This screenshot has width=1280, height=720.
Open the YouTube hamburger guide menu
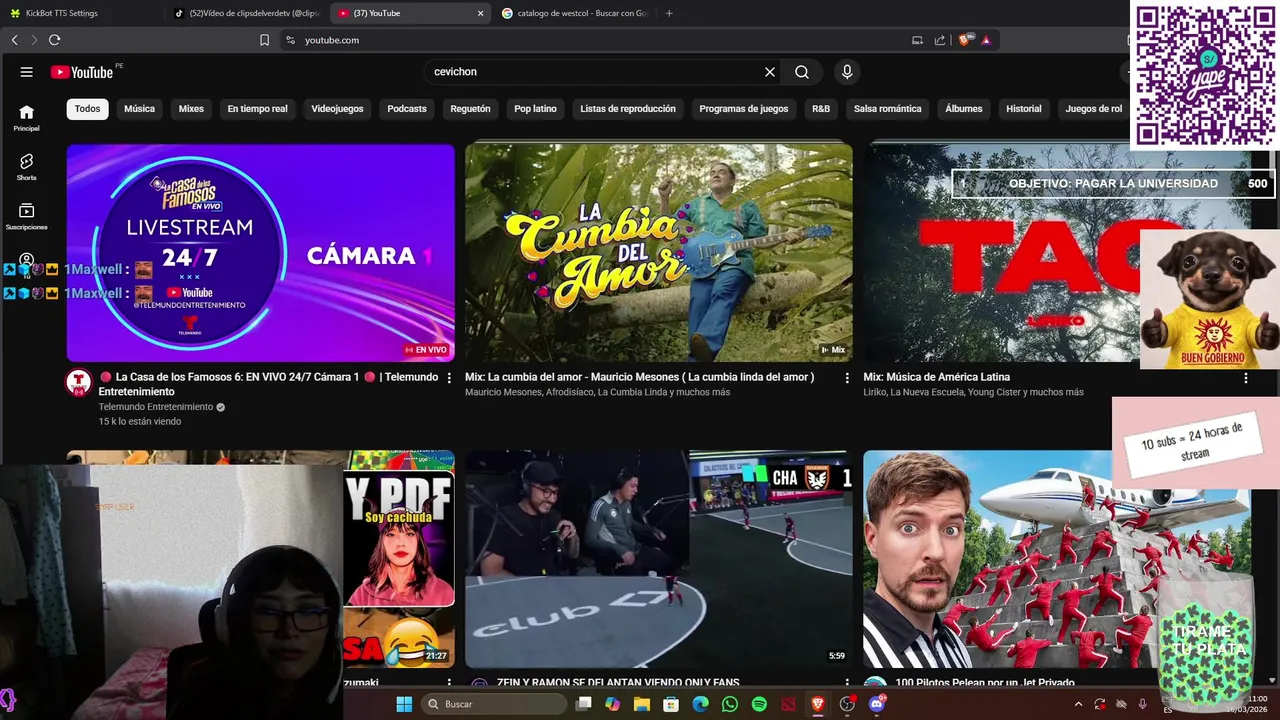point(27,72)
